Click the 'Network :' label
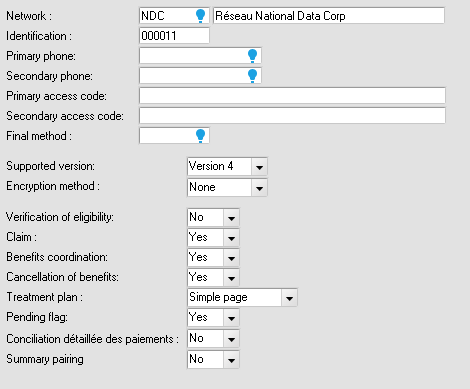 tap(29, 16)
